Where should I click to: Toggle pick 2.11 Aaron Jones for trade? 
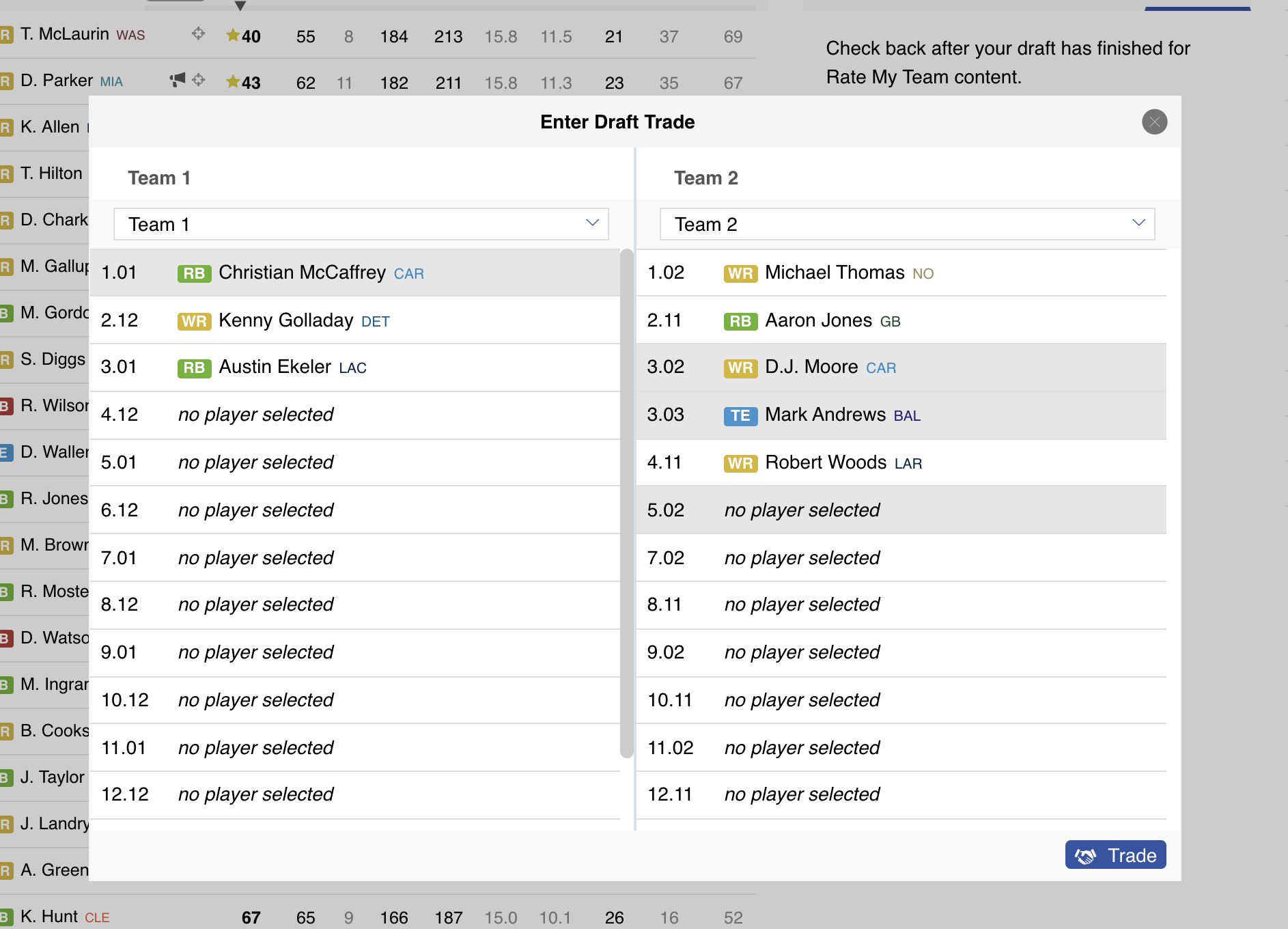(x=901, y=320)
